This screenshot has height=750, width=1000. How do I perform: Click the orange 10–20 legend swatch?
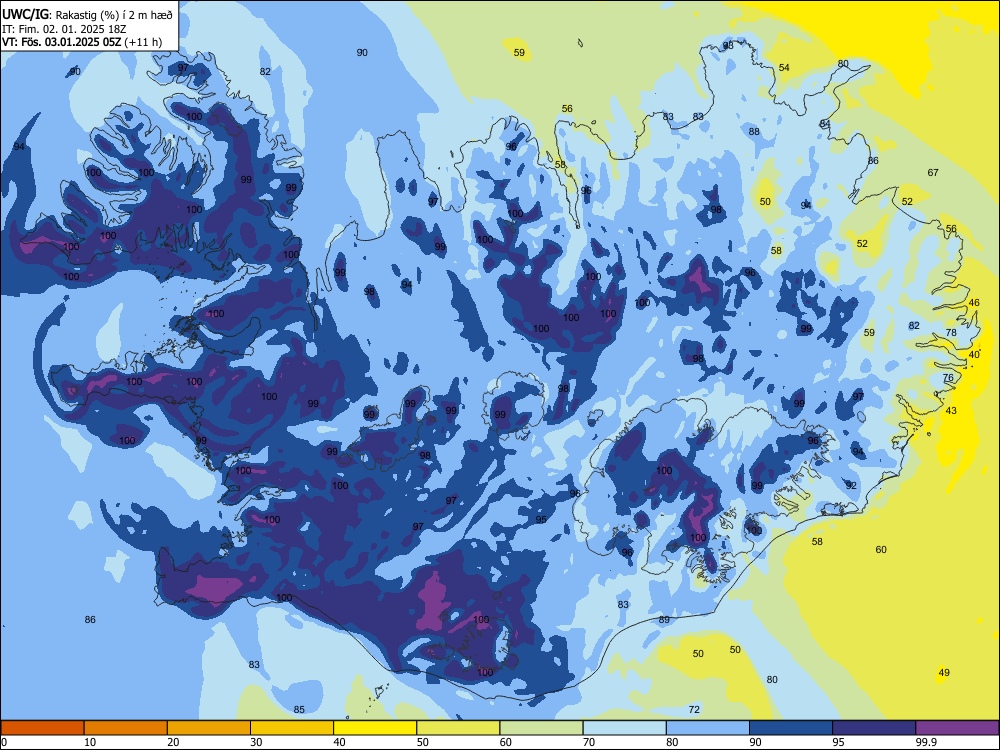click(126, 728)
